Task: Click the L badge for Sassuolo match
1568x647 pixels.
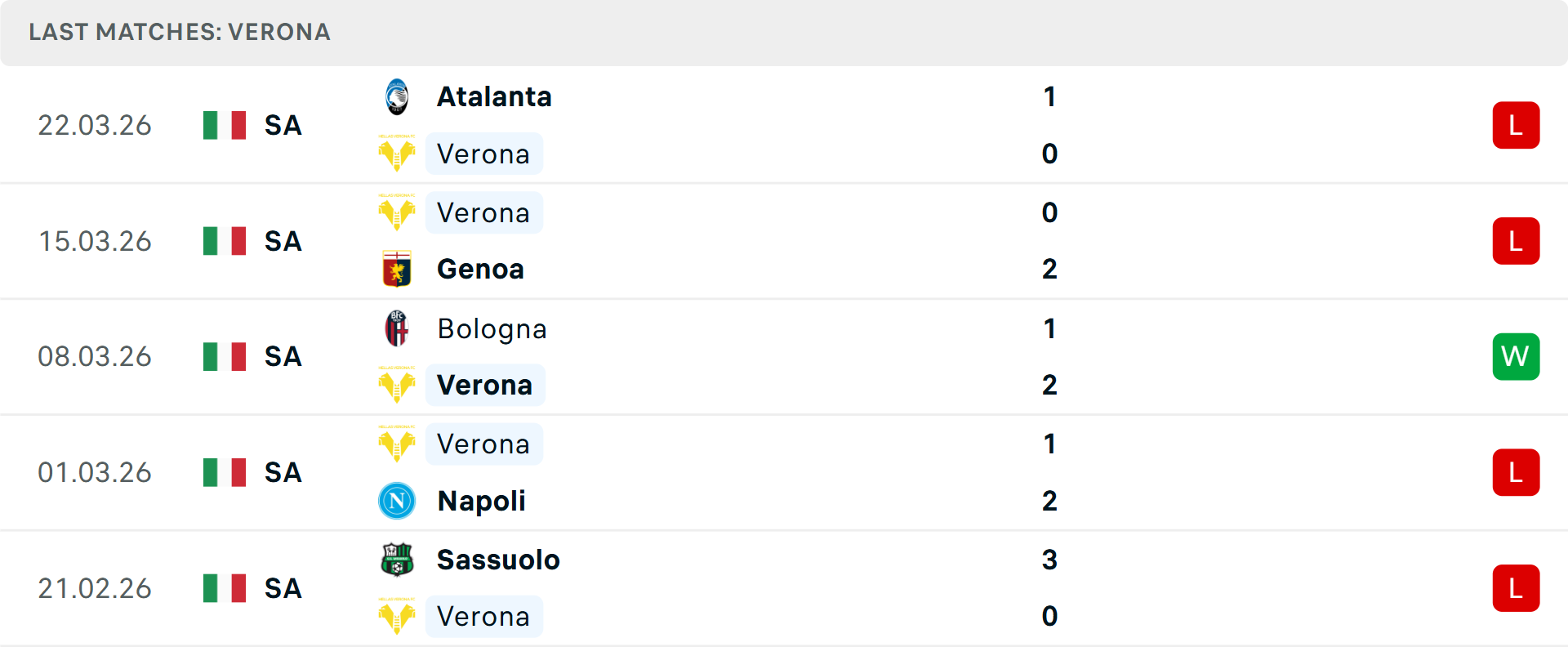Action: point(1516,588)
